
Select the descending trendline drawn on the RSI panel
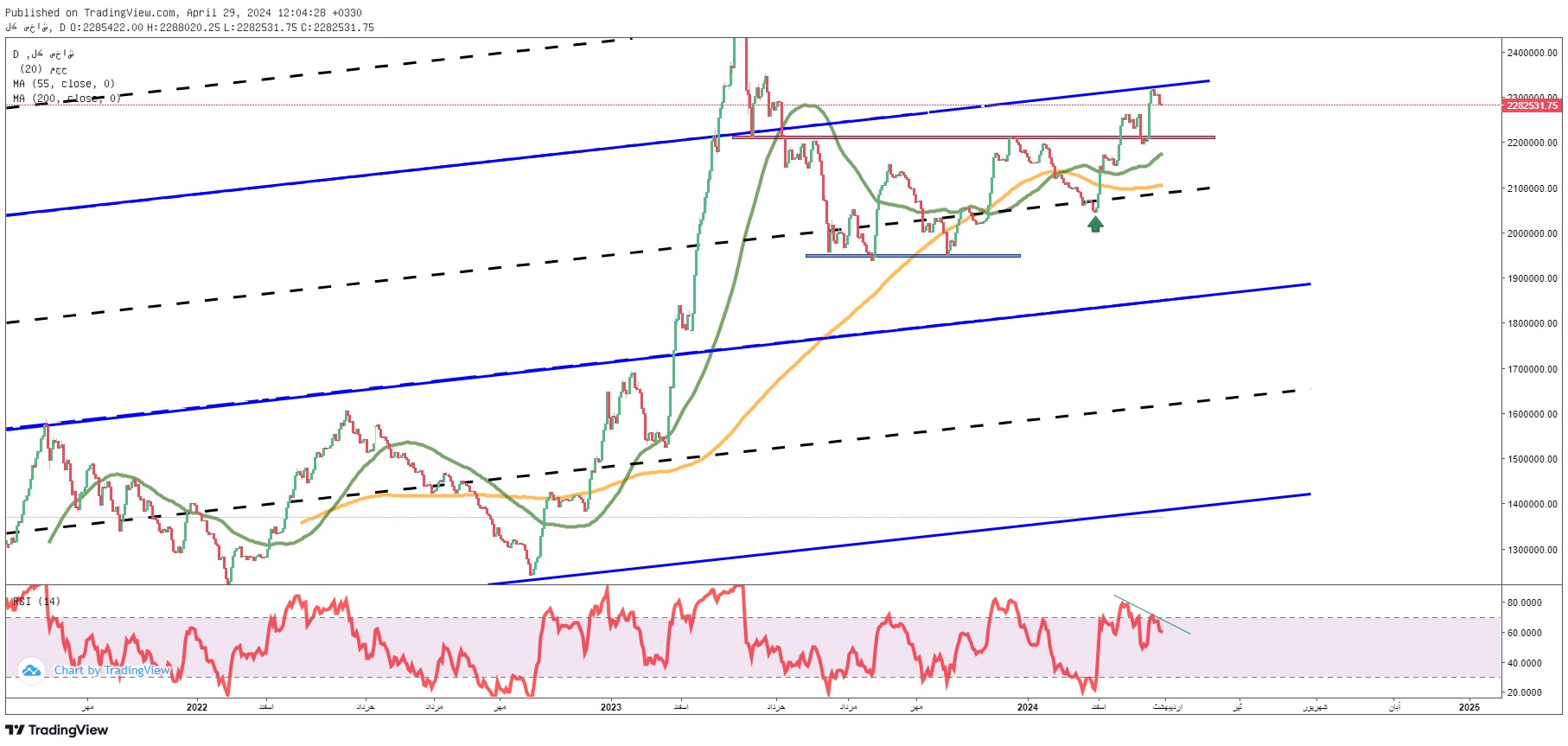click(x=1152, y=615)
